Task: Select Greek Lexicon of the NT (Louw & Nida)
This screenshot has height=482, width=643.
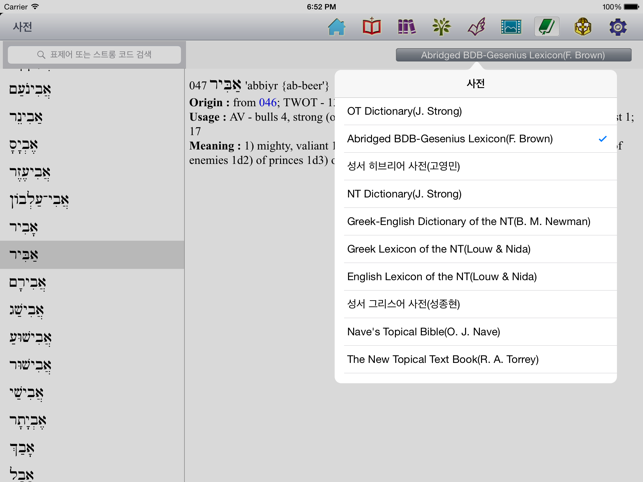Action: [476, 249]
